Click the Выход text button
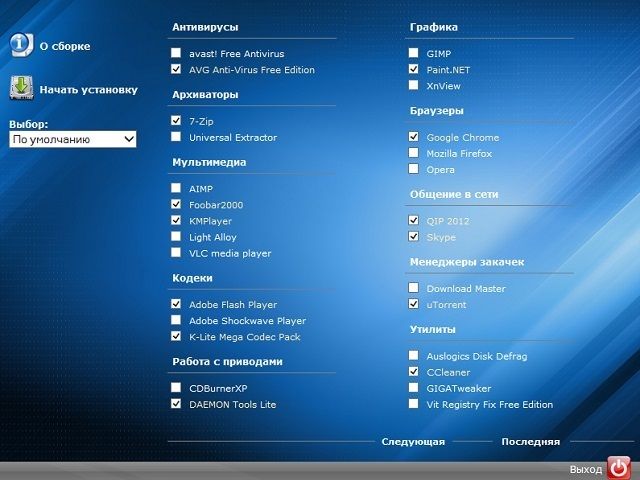Image resolution: width=640 pixels, height=480 pixels. (586, 469)
